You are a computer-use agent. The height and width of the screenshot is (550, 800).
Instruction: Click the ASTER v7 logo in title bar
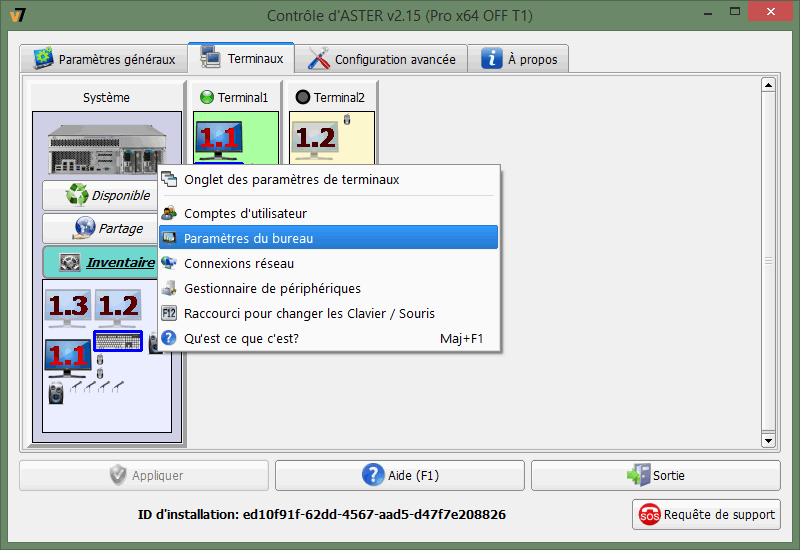tap(18, 15)
